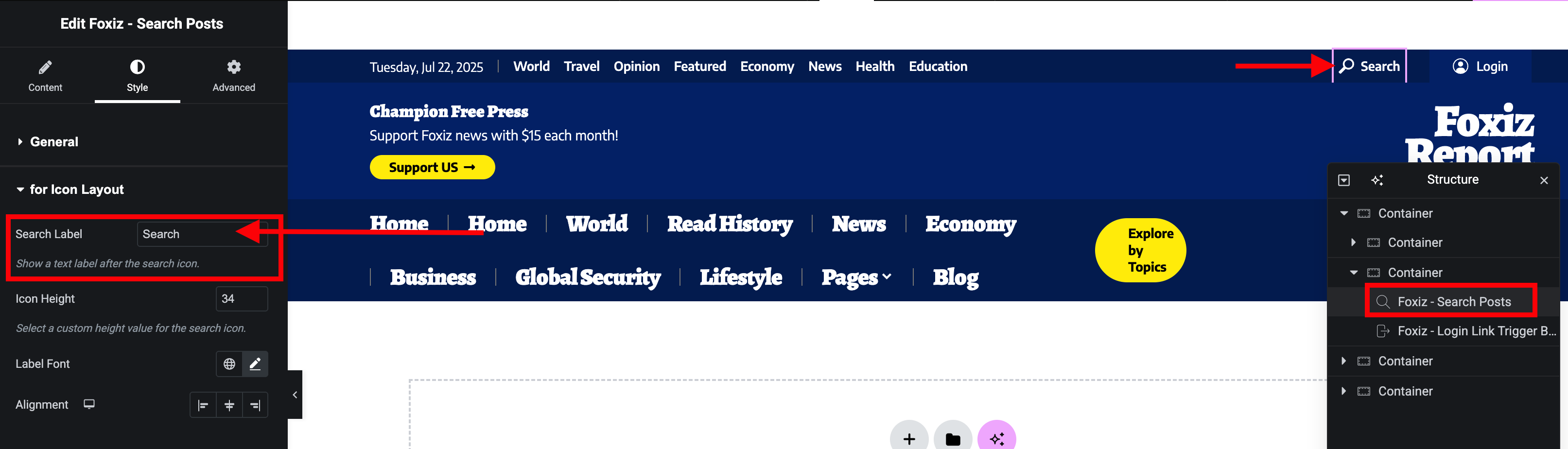
Task: Close the Structure panel
Action: click(1544, 180)
